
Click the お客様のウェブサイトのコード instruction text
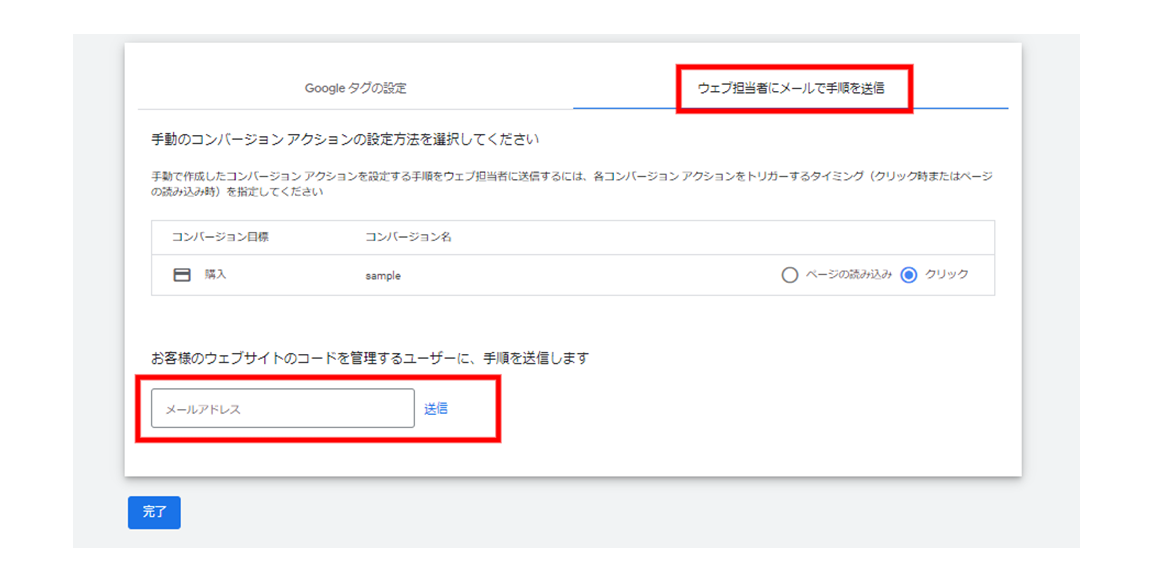click(x=370, y=357)
